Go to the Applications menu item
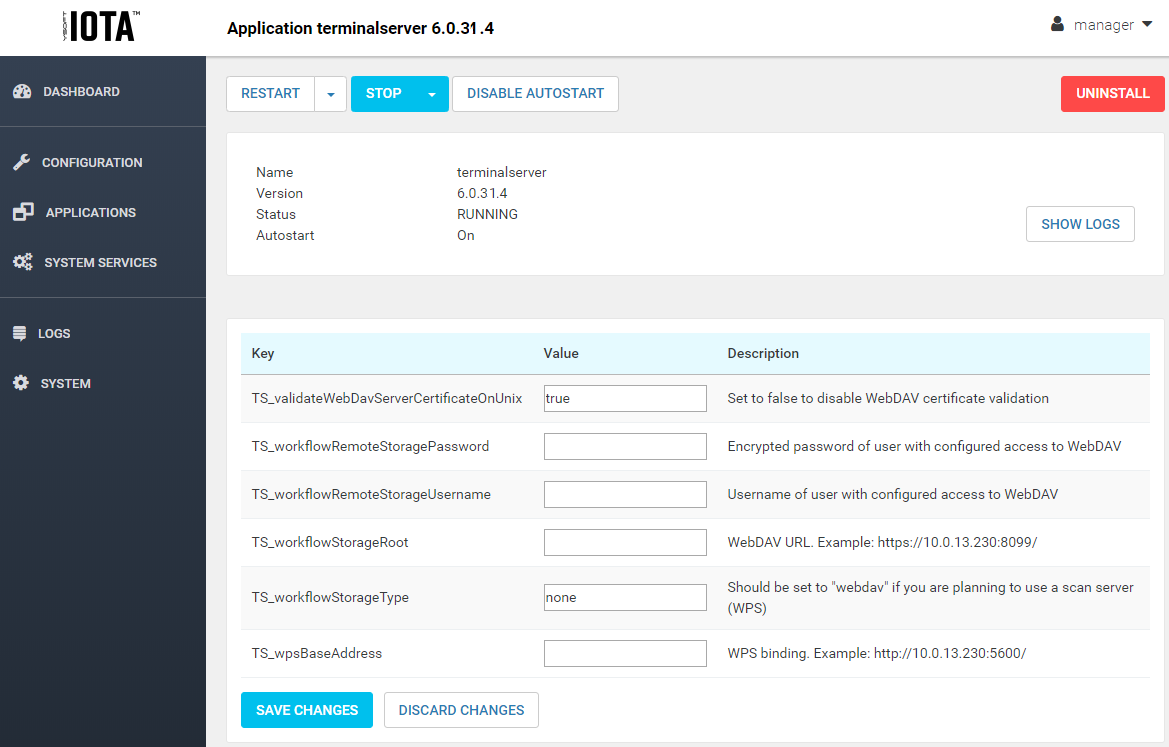This screenshot has width=1169, height=747. [90, 212]
